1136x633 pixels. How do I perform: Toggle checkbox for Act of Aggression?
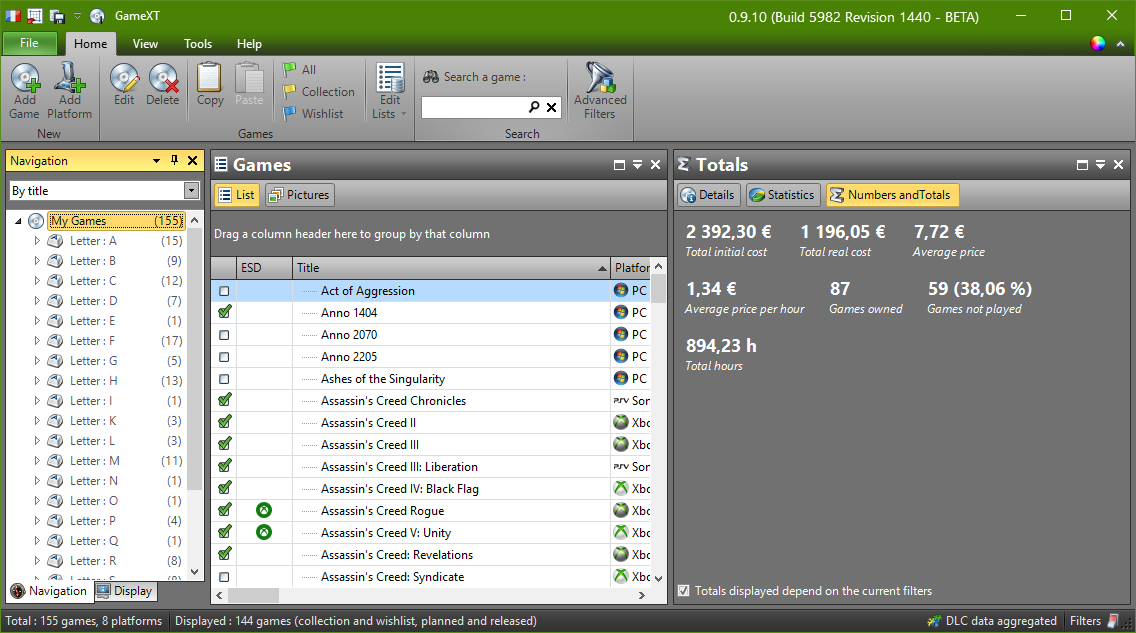pyautogui.click(x=224, y=291)
